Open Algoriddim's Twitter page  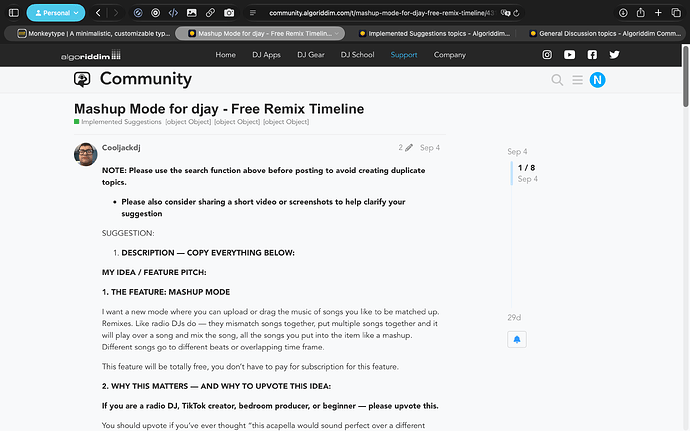tap(614, 55)
